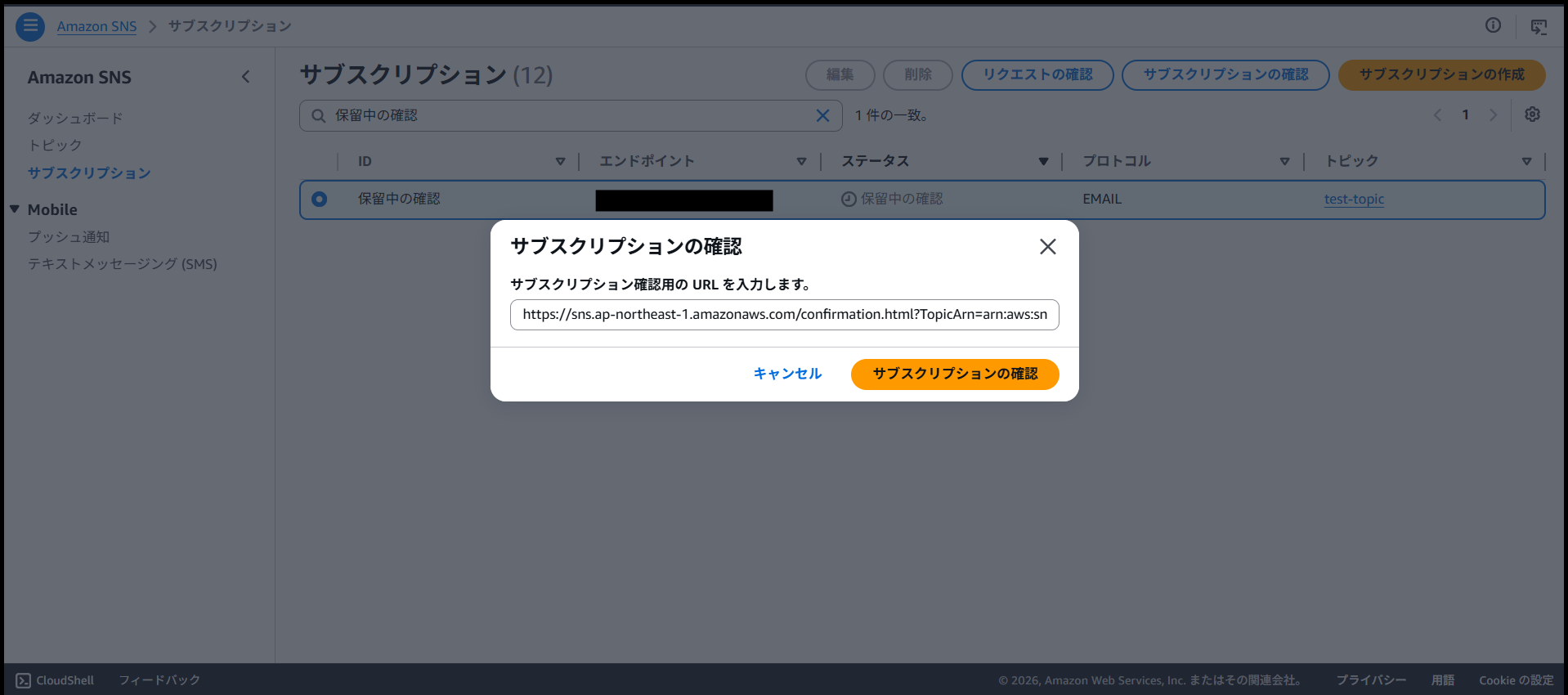Open 用語 footer link
The image size is (1568, 695).
coord(1443,680)
